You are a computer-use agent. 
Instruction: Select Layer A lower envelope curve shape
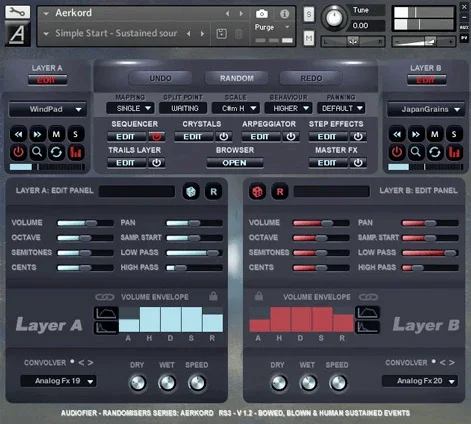point(106,328)
